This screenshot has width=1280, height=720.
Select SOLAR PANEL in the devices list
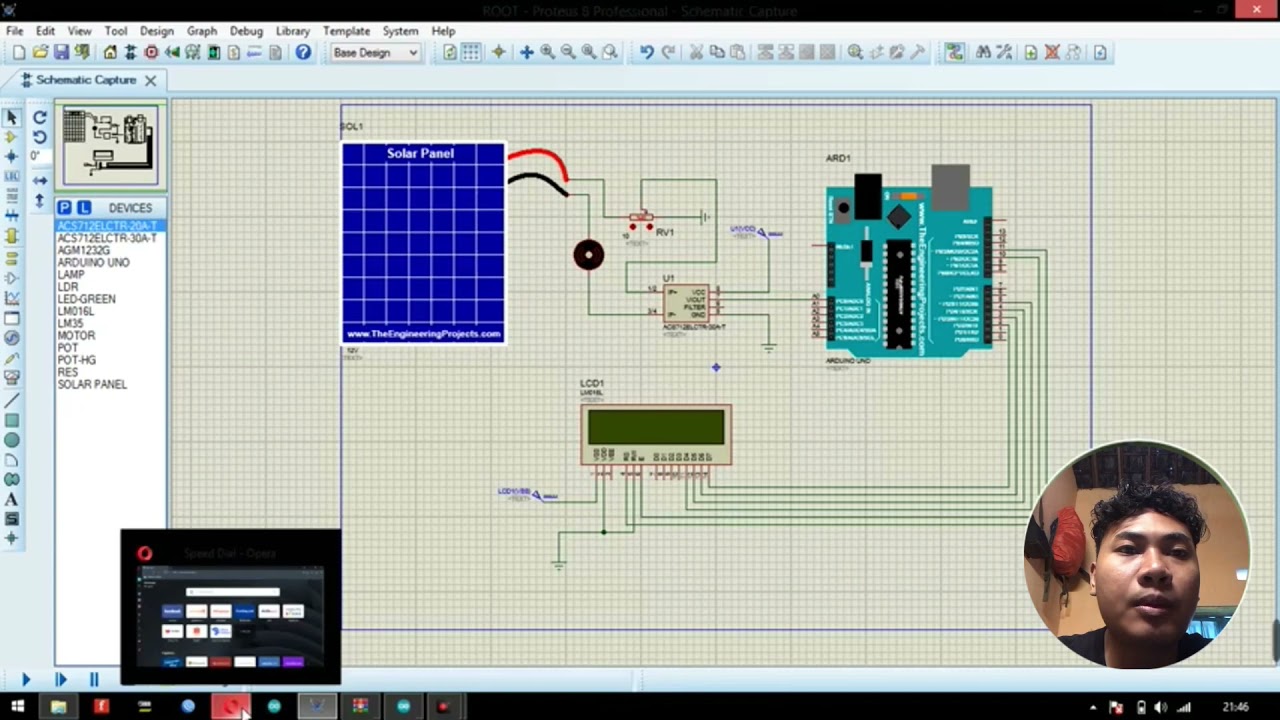(x=92, y=384)
